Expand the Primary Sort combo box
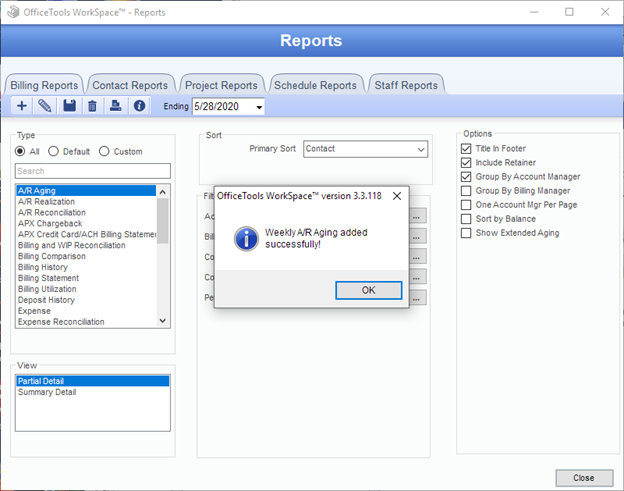The width and height of the screenshot is (624, 491). coord(421,149)
